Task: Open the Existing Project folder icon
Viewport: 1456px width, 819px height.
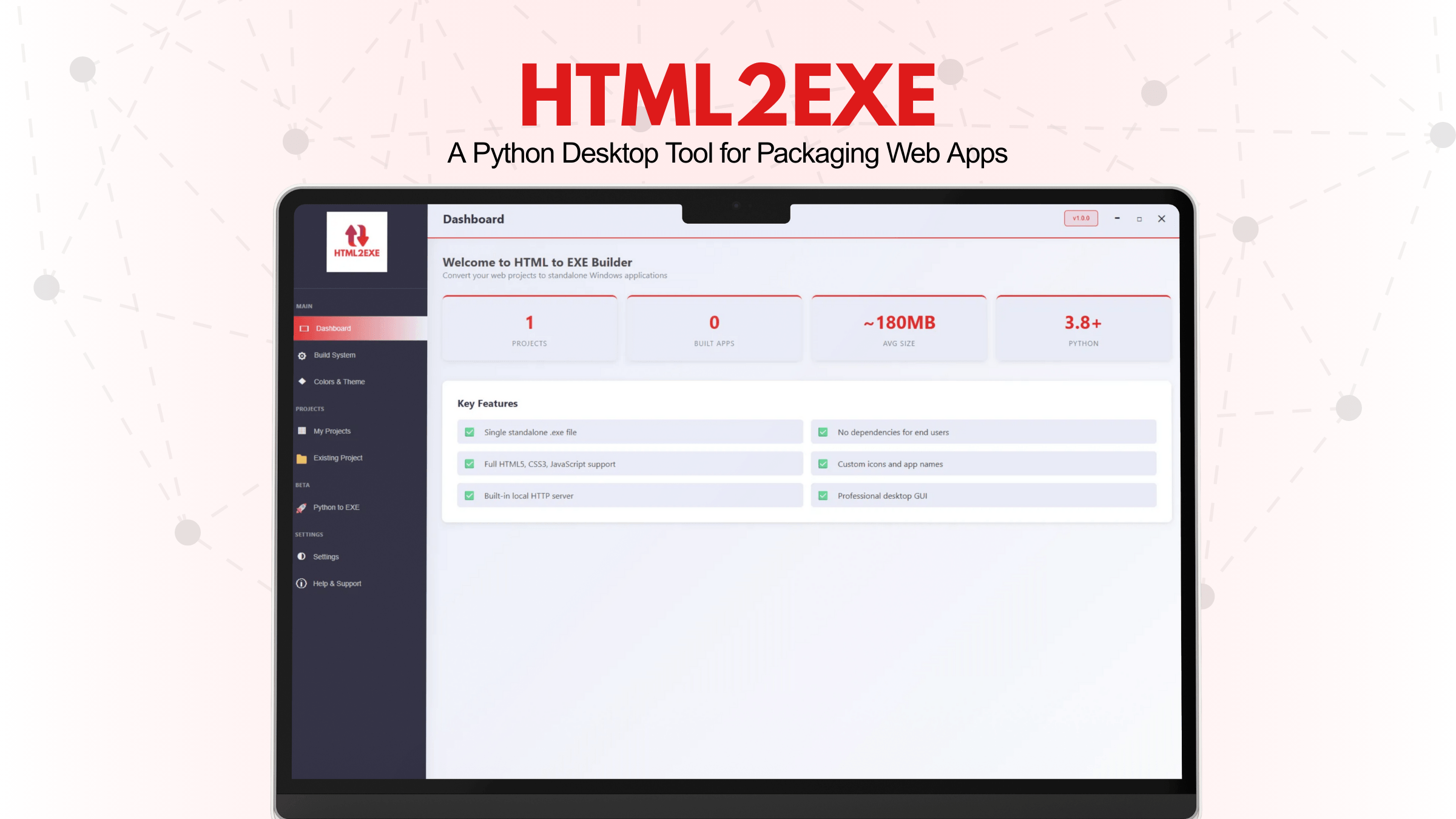Action: point(302,458)
